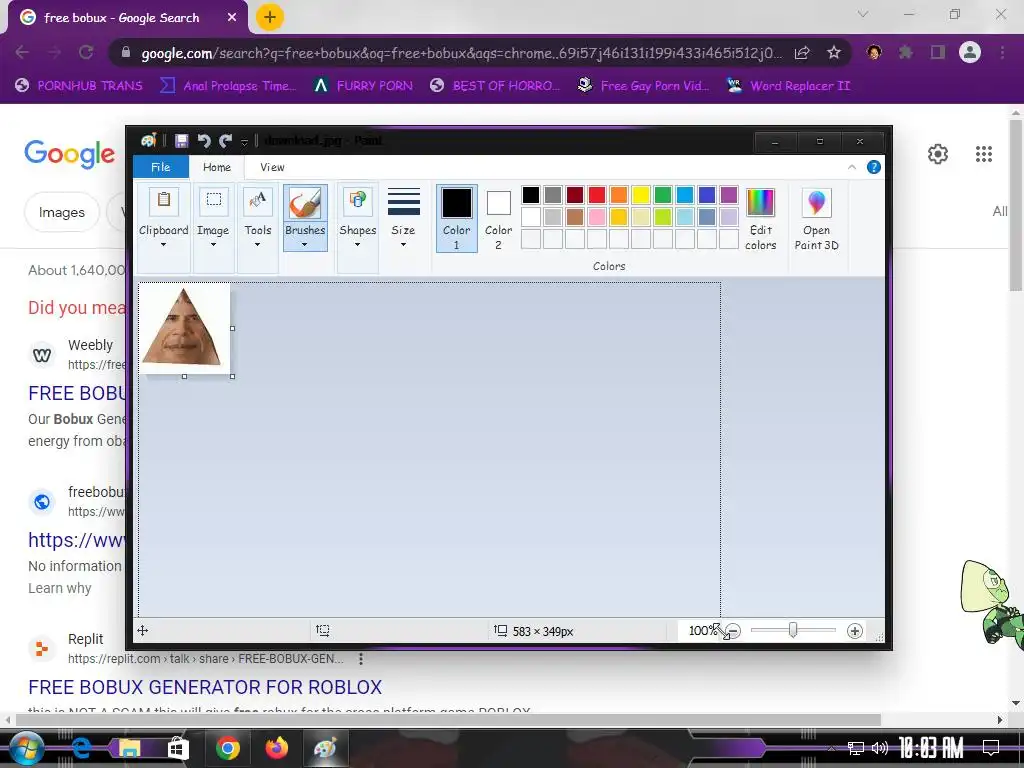Image resolution: width=1024 pixels, height=768 pixels.
Task: Click the taskbar clock 10:03 AM
Action: pos(931,748)
